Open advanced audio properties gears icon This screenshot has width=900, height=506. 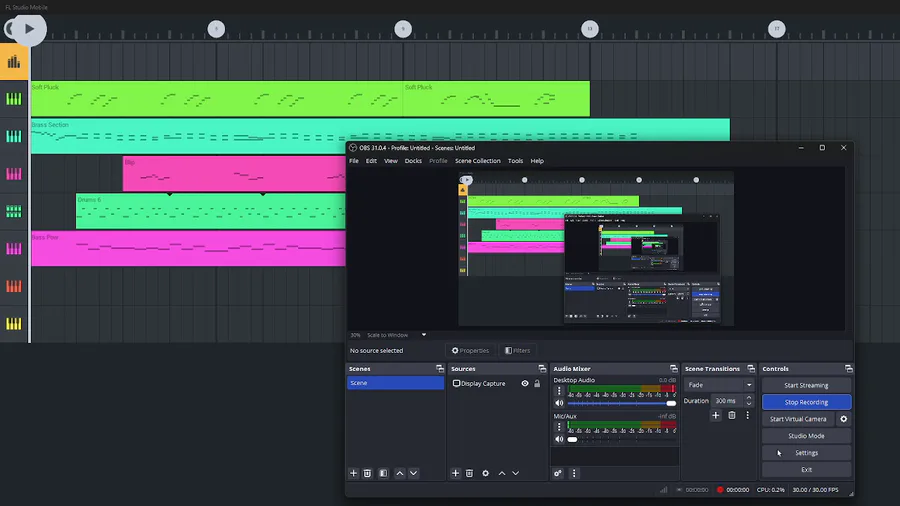[558, 473]
